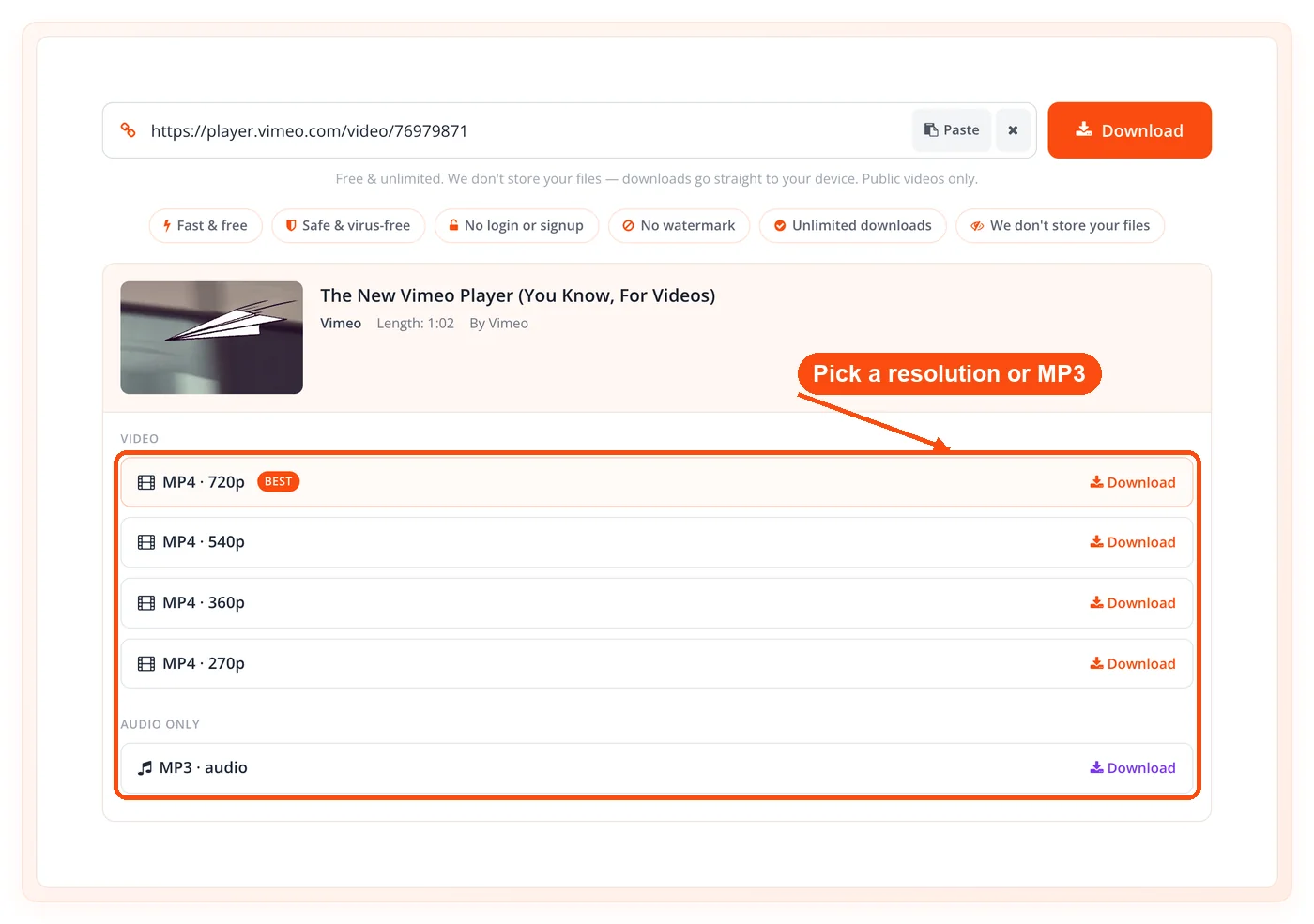Screen dimensions: 1314x924
Task: Click the crossed-eye icon in We don't store
Action: (x=977, y=226)
